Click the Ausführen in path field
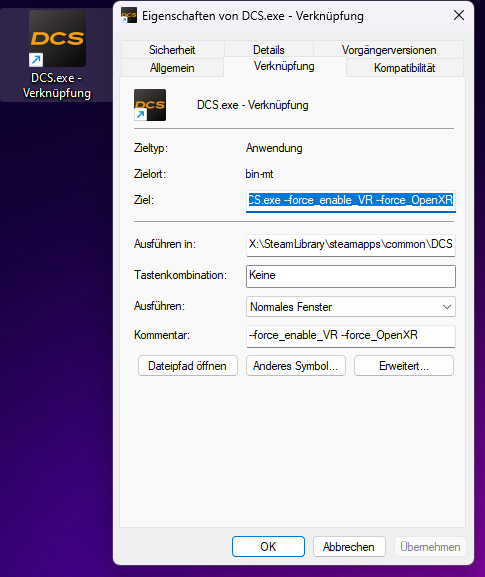This screenshot has width=485, height=577. coord(351,245)
